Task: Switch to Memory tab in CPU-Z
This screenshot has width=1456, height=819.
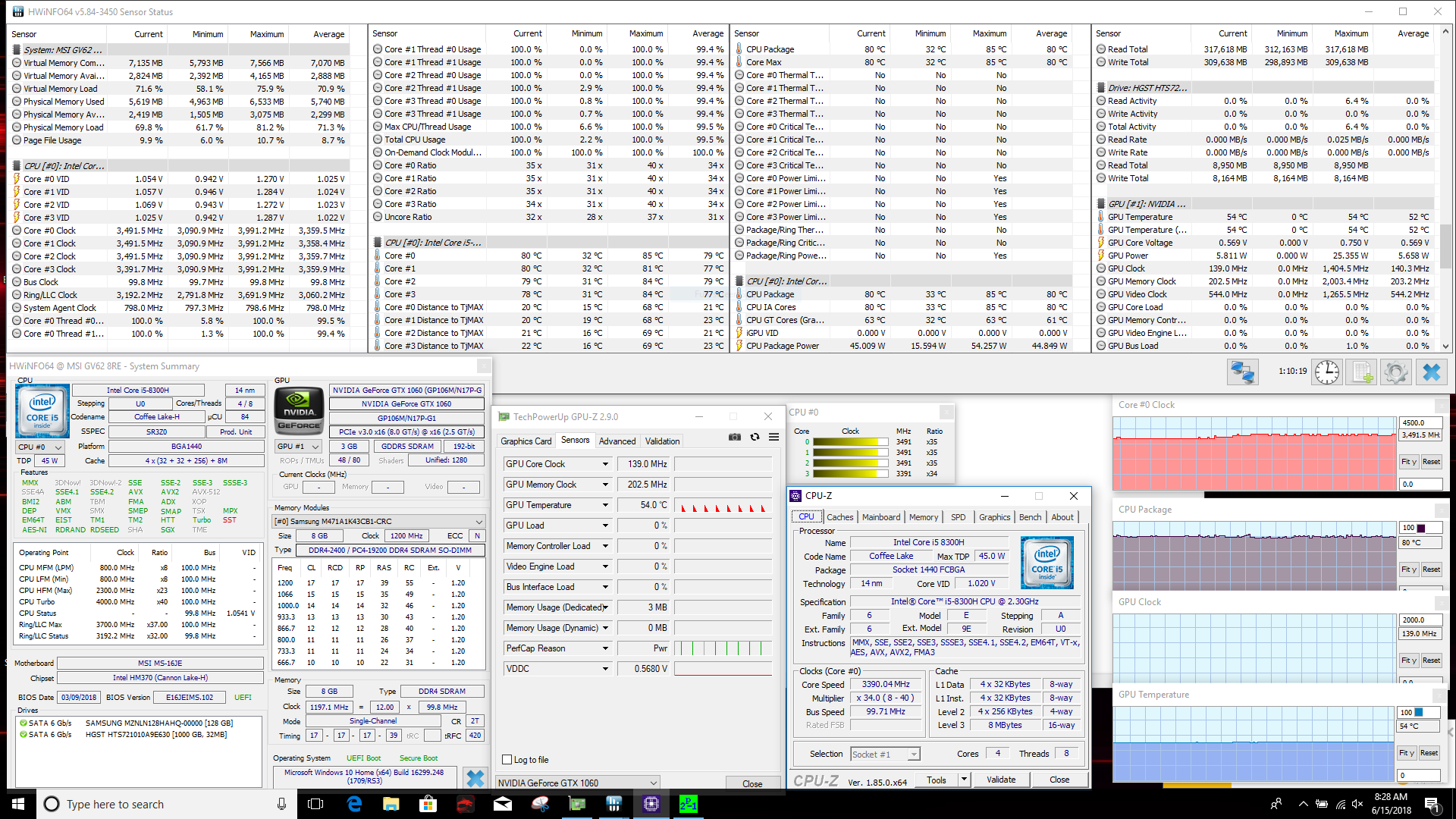Action: pyautogui.click(x=923, y=517)
